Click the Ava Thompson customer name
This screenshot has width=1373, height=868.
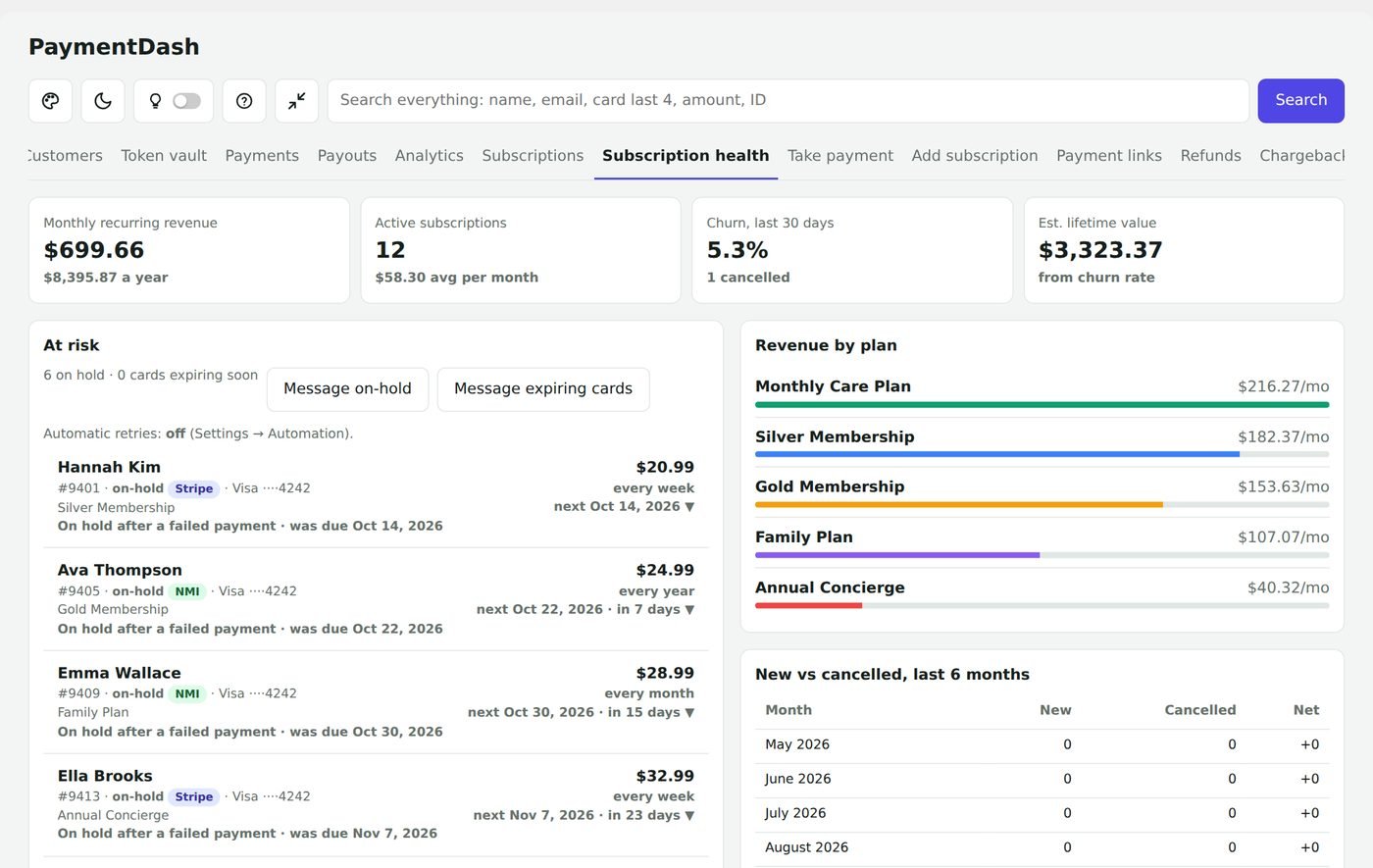[x=120, y=571]
